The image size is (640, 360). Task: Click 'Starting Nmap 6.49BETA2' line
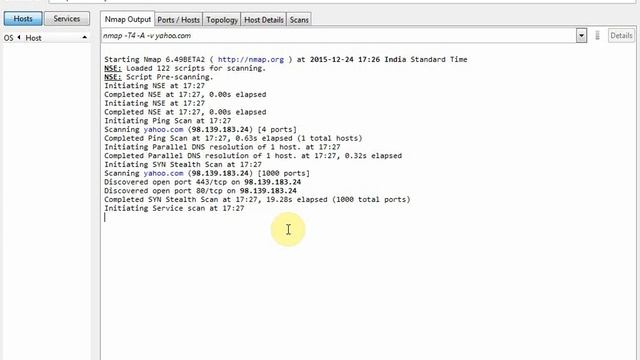(x=286, y=60)
